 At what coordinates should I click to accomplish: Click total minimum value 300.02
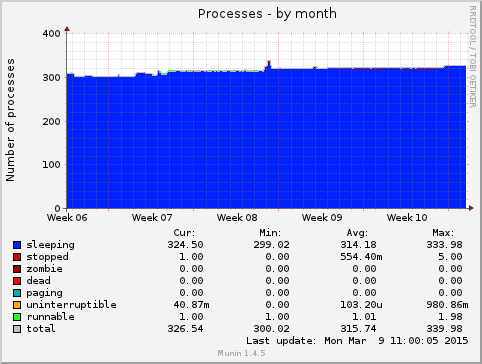(x=271, y=329)
